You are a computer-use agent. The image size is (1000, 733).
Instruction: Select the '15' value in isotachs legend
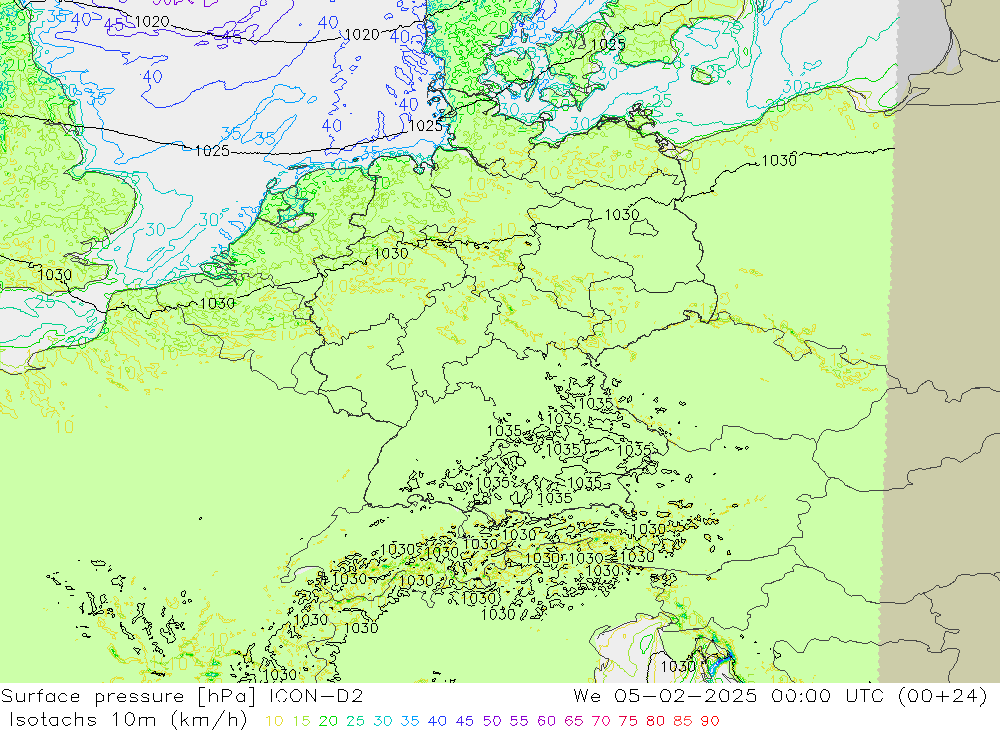click(x=302, y=722)
